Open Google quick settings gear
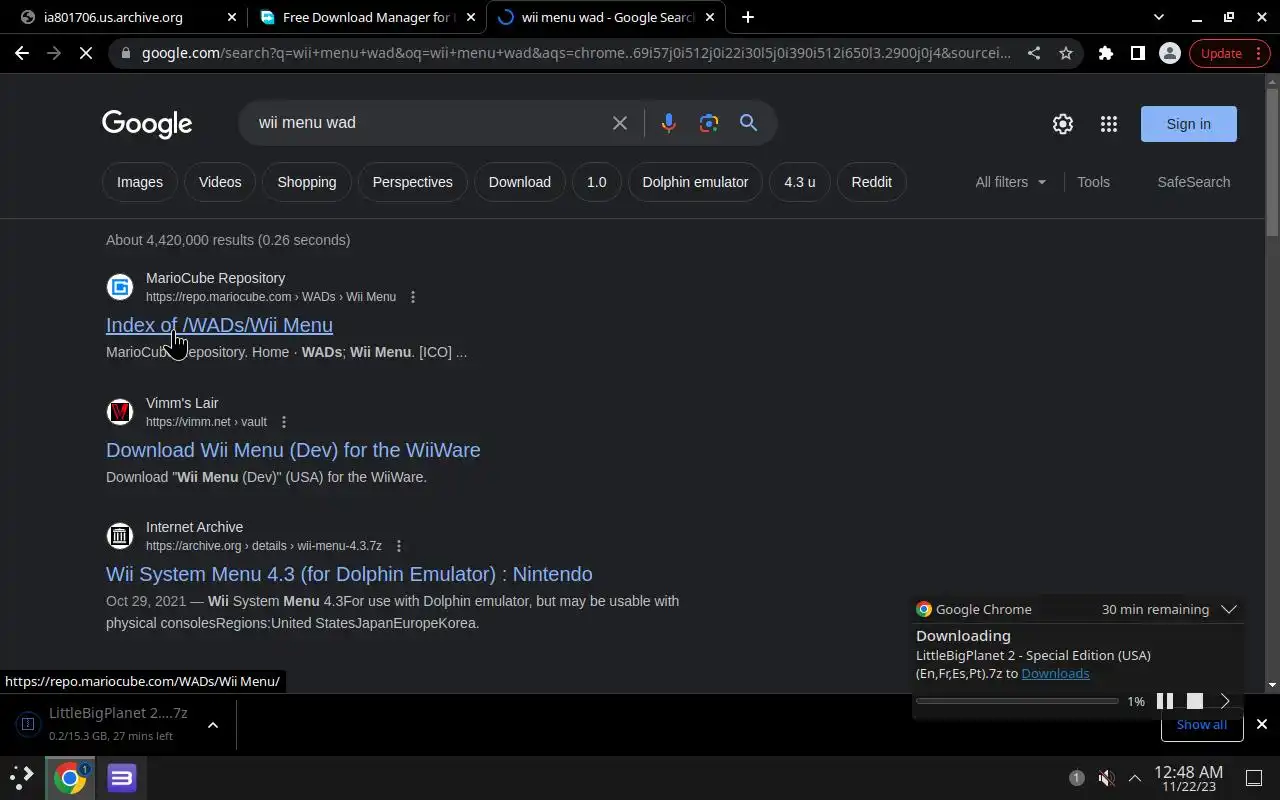This screenshot has height=800, width=1280. (1063, 124)
